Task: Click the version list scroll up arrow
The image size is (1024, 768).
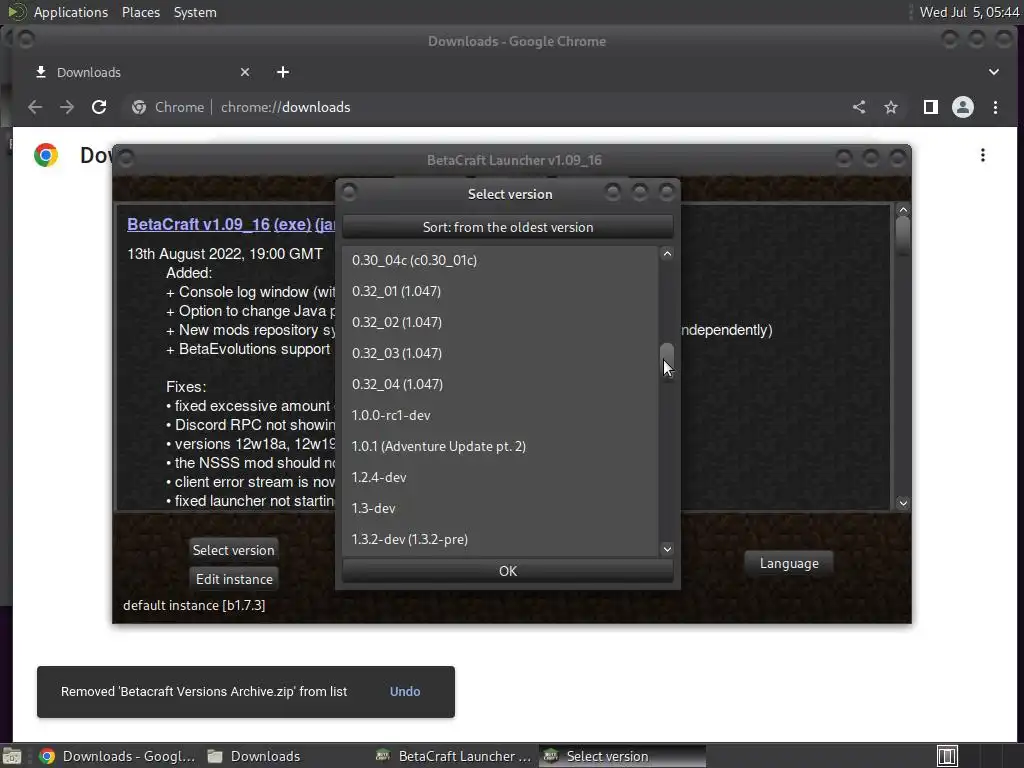Action: (667, 253)
